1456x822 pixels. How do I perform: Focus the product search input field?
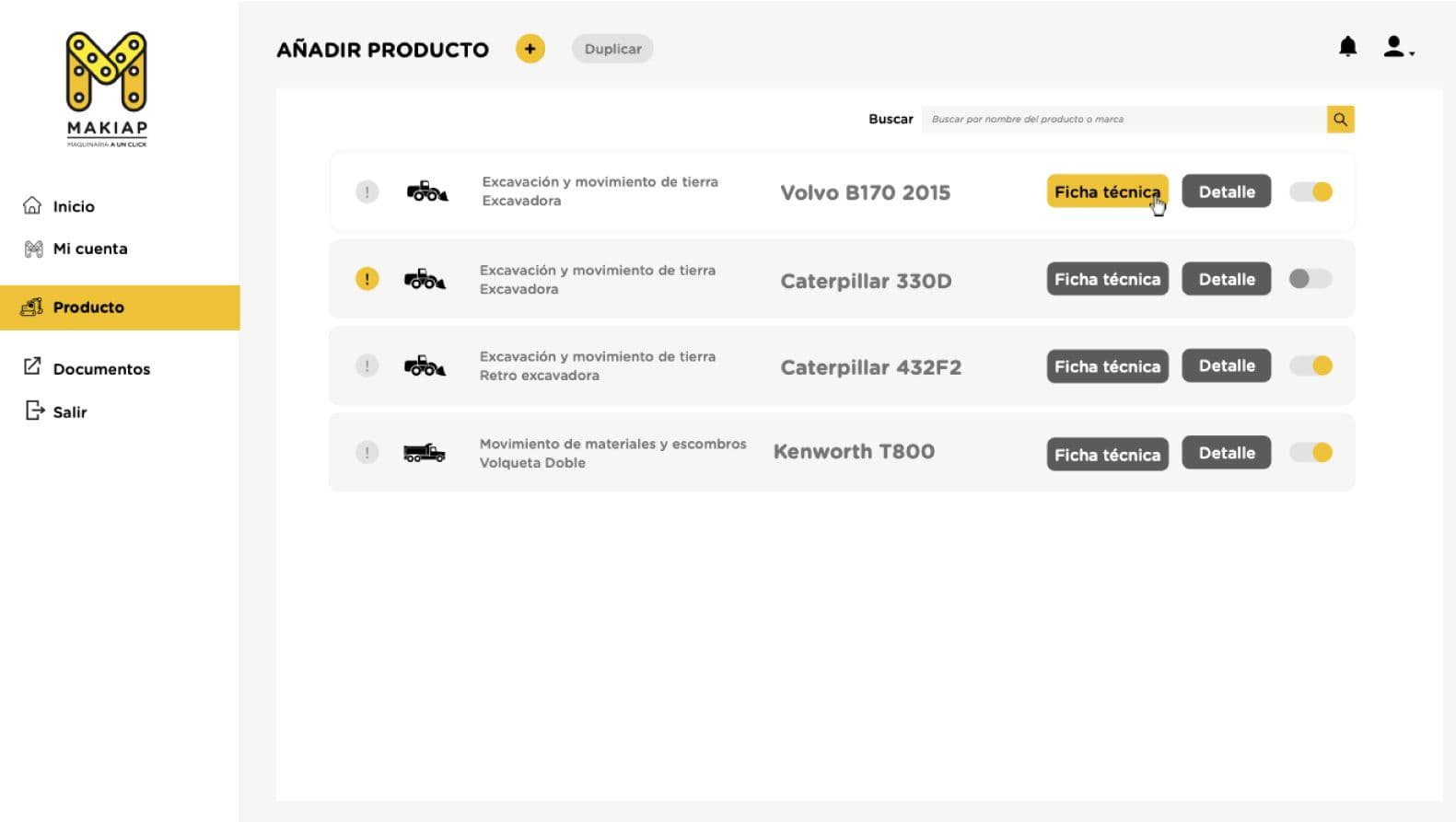point(1124,120)
